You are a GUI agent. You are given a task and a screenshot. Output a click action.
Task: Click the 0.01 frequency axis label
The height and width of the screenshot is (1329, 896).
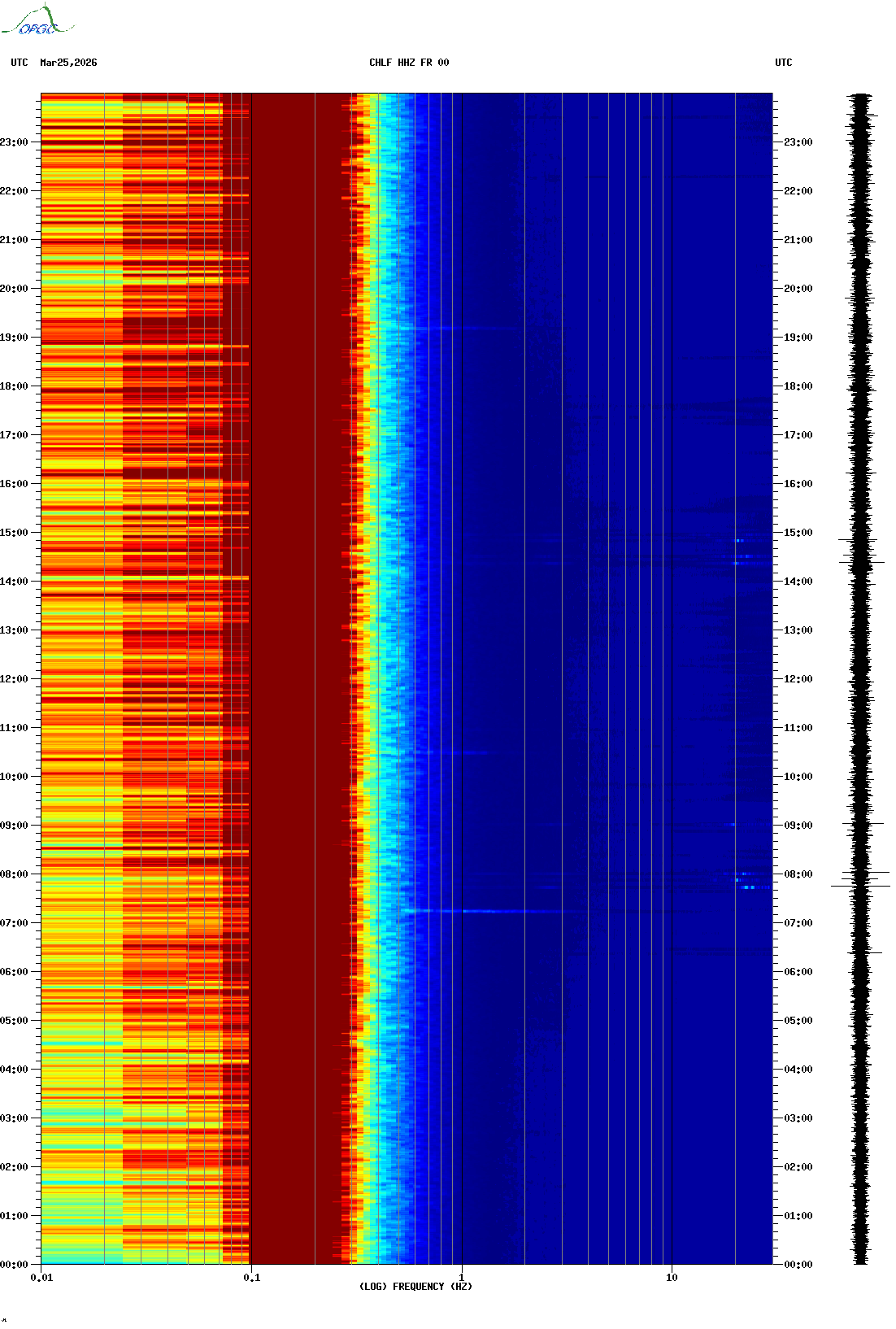click(41, 1278)
